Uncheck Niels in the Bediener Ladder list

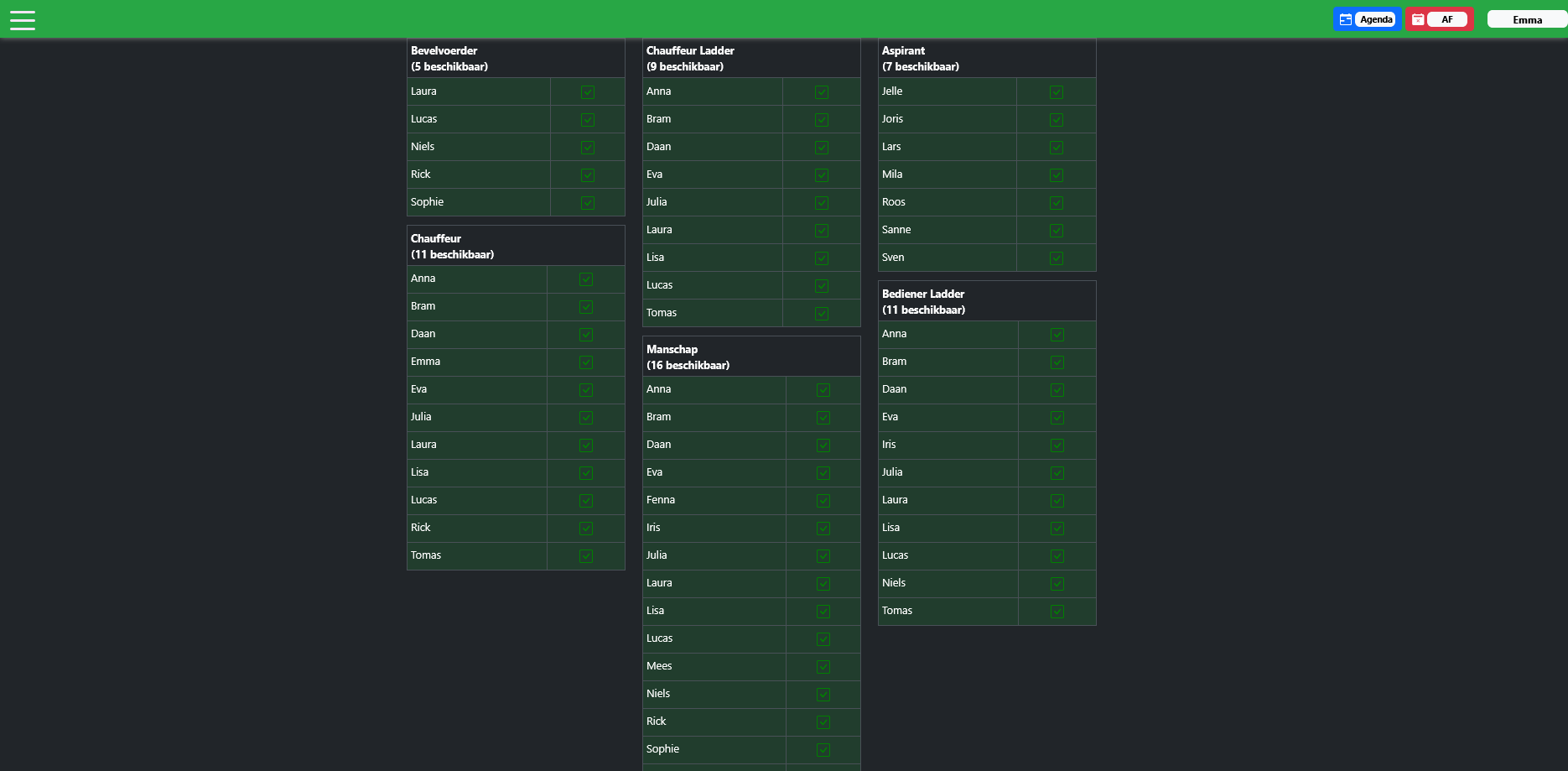point(1057,583)
